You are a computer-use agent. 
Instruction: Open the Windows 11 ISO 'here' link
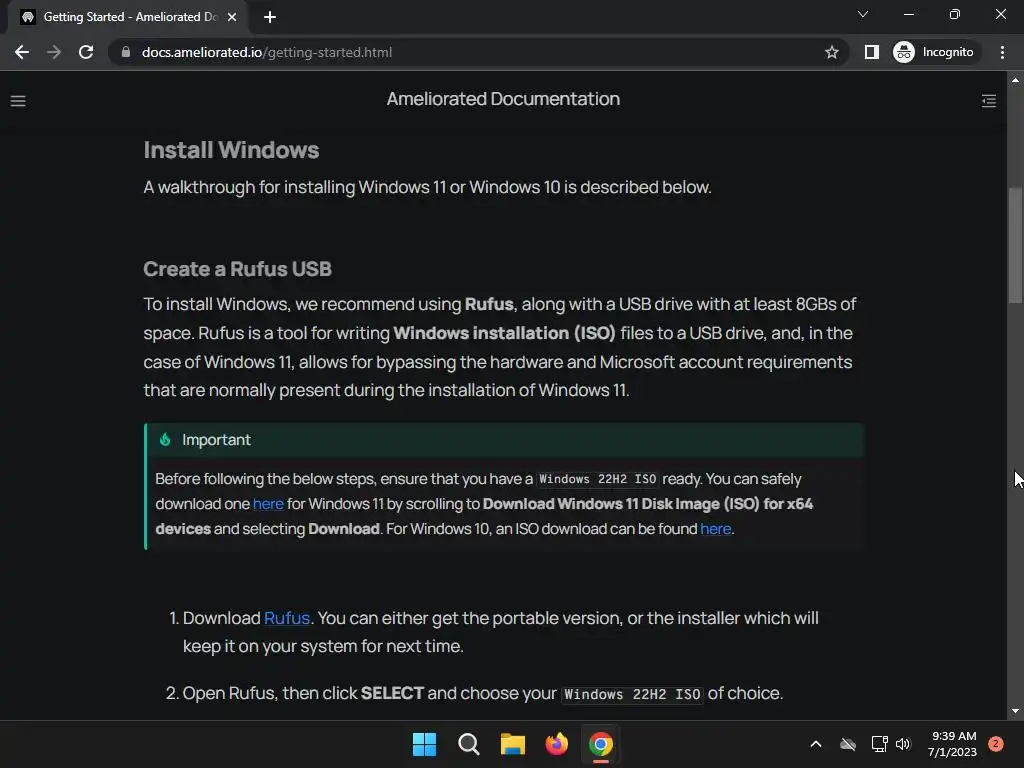268,504
